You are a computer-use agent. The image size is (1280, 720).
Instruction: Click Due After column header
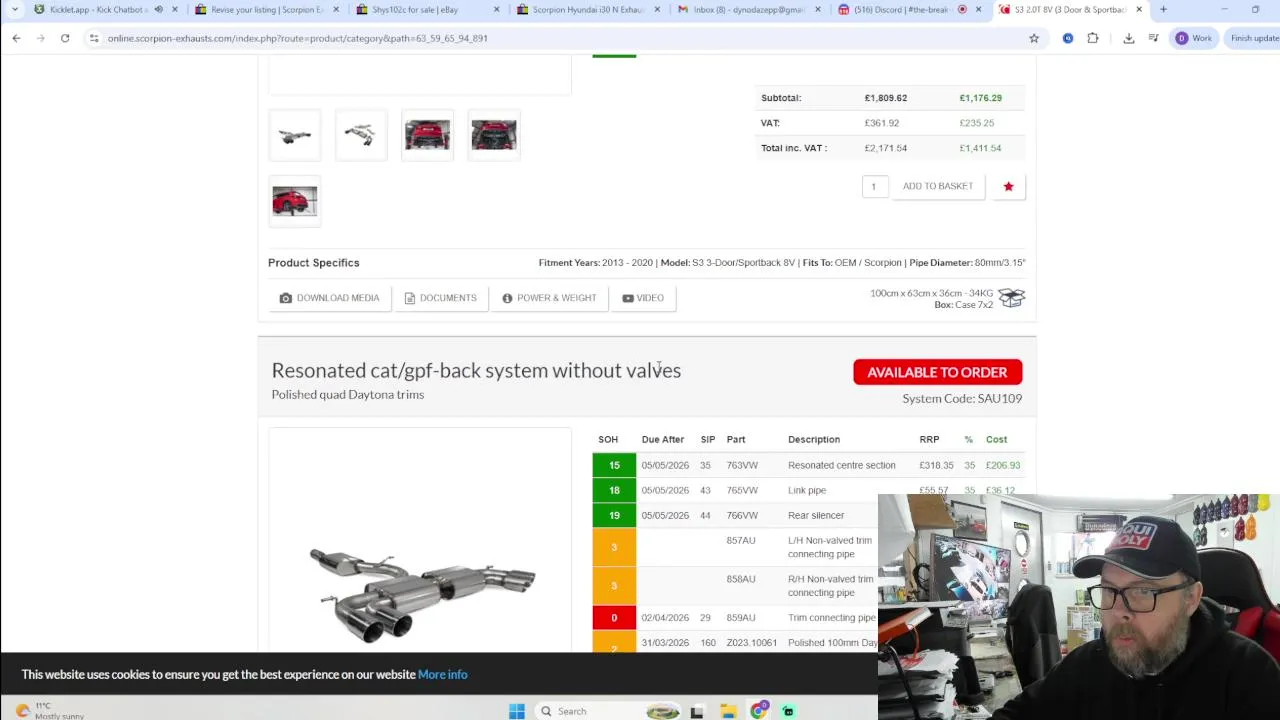point(663,440)
